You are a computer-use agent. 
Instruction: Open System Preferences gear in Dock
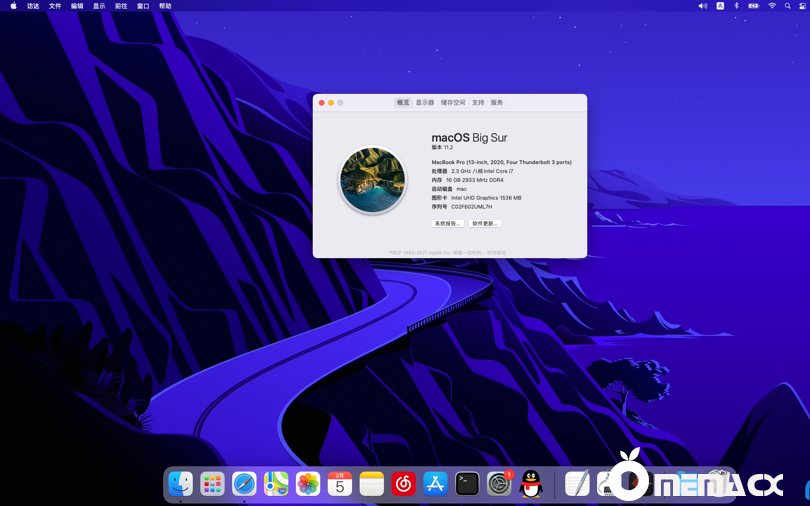[499, 484]
